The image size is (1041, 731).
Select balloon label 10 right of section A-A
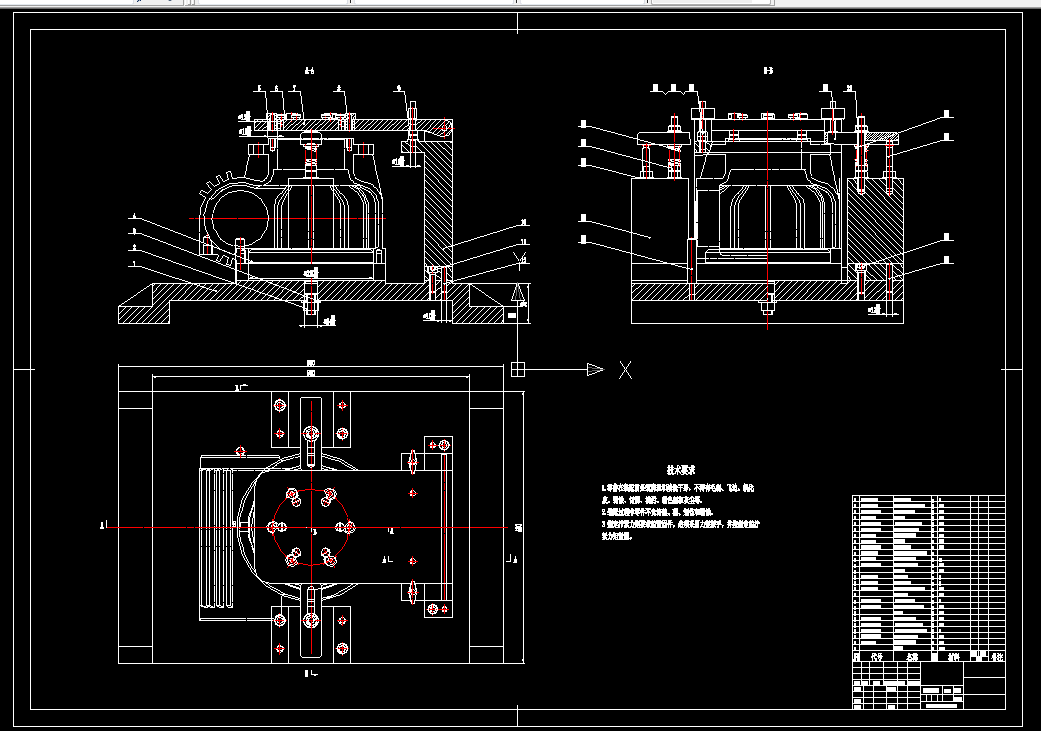[x=524, y=222]
